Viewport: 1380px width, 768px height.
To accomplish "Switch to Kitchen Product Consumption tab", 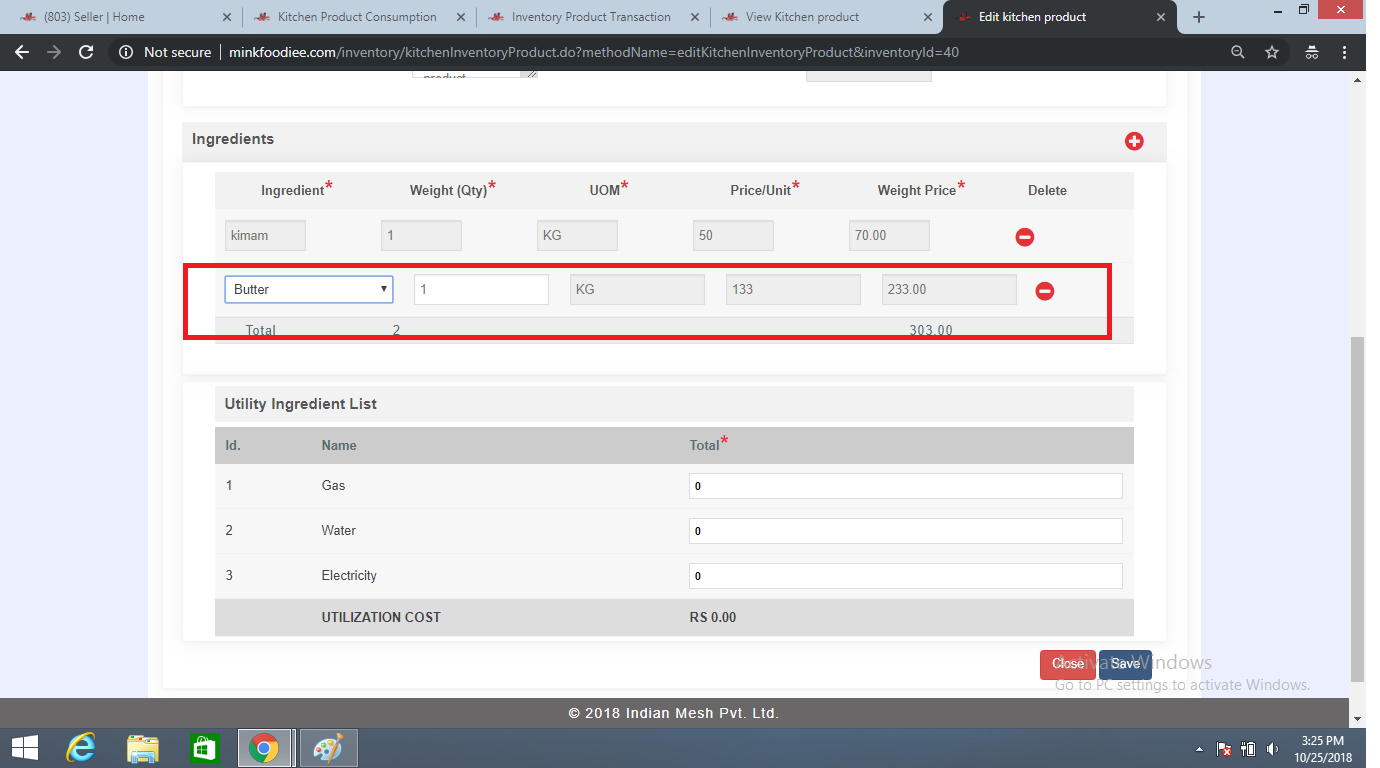I will (x=357, y=17).
